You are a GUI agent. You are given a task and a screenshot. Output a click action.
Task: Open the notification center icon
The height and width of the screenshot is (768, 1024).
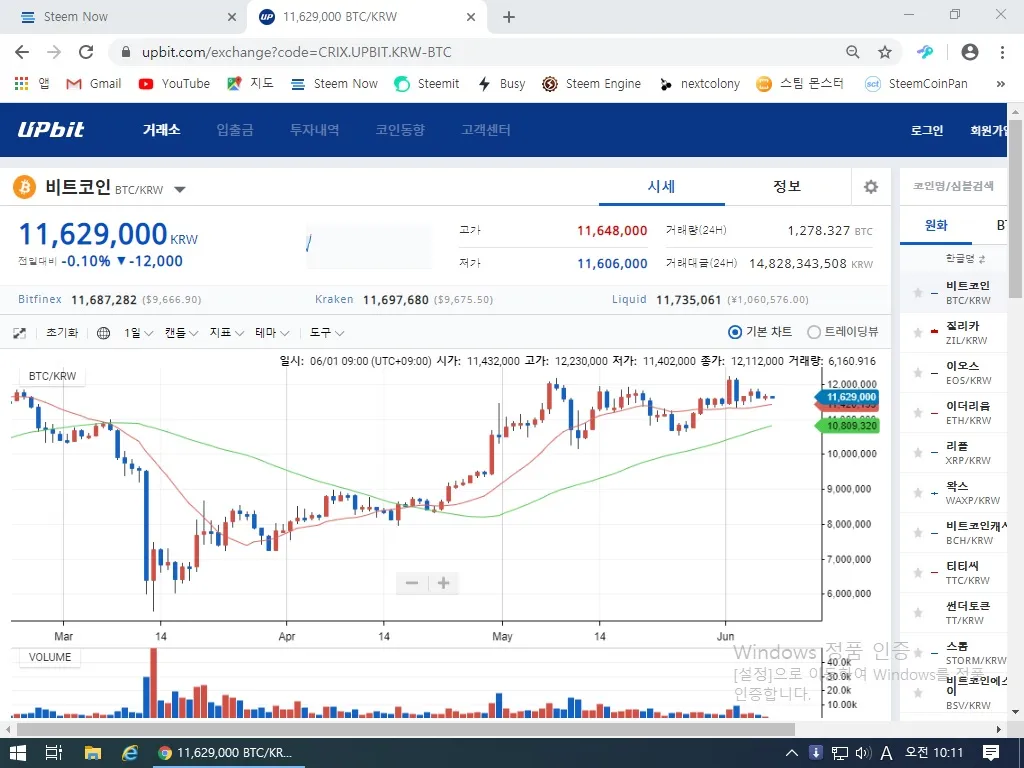[991, 753]
